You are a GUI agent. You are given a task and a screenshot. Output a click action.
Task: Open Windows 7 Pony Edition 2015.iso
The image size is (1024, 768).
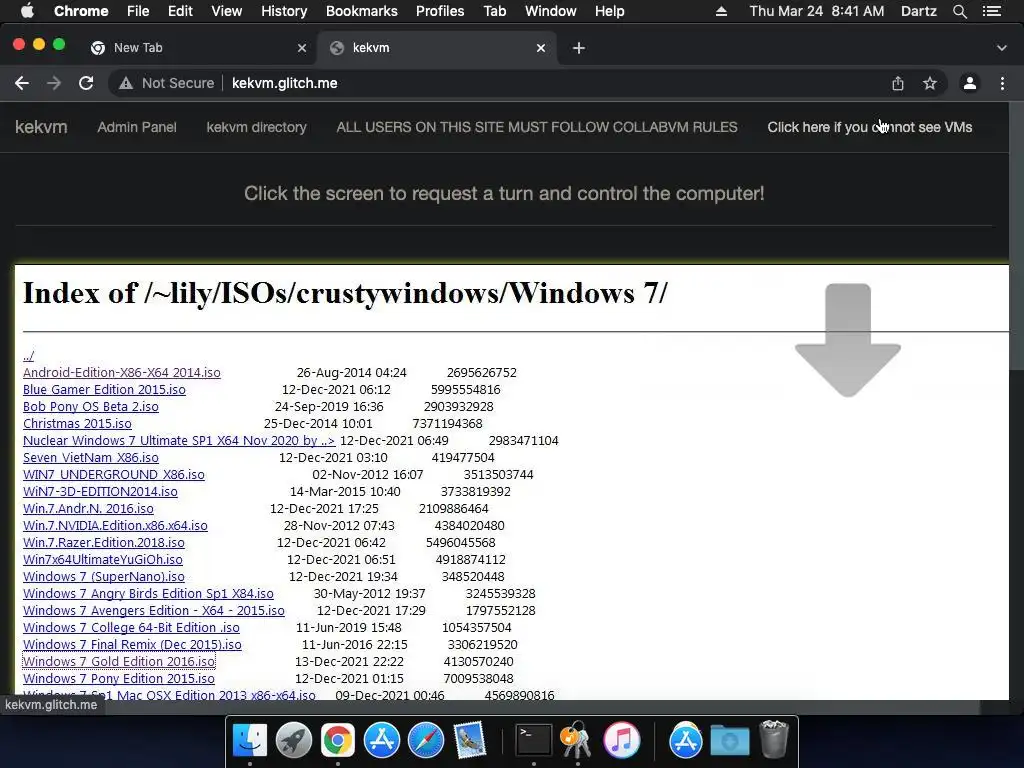click(119, 678)
